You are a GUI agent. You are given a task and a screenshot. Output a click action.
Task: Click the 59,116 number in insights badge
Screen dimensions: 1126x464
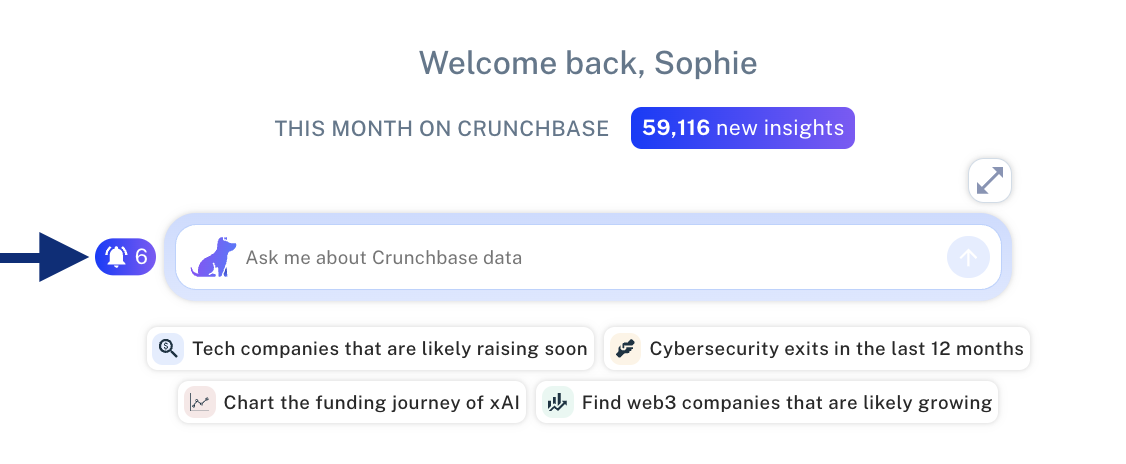tap(676, 128)
